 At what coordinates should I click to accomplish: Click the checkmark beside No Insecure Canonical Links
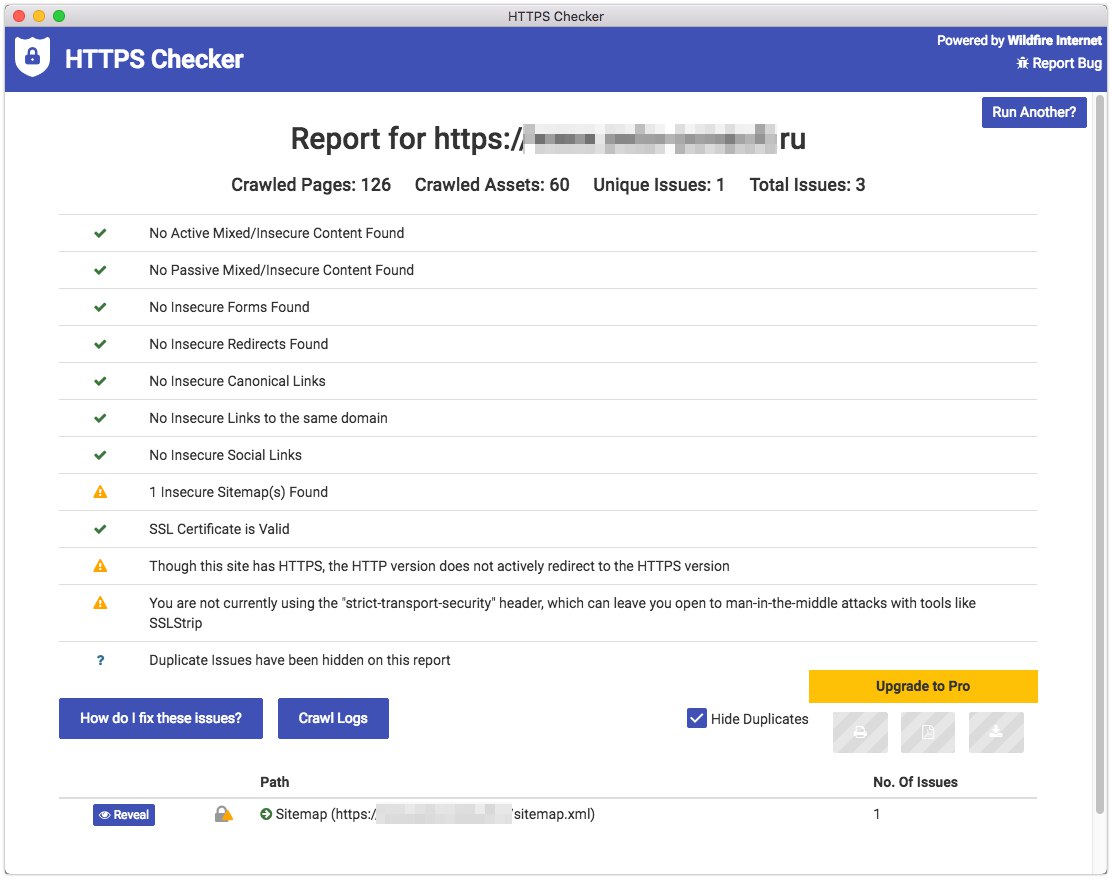(101, 380)
